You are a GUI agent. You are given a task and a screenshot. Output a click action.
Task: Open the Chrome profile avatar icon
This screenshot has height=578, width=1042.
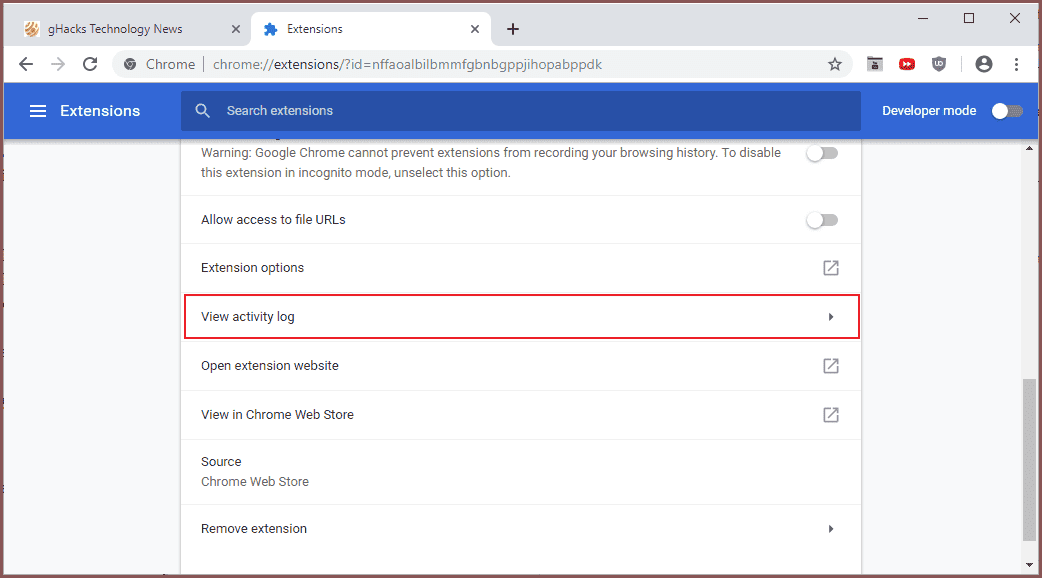(x=984, y=64)
